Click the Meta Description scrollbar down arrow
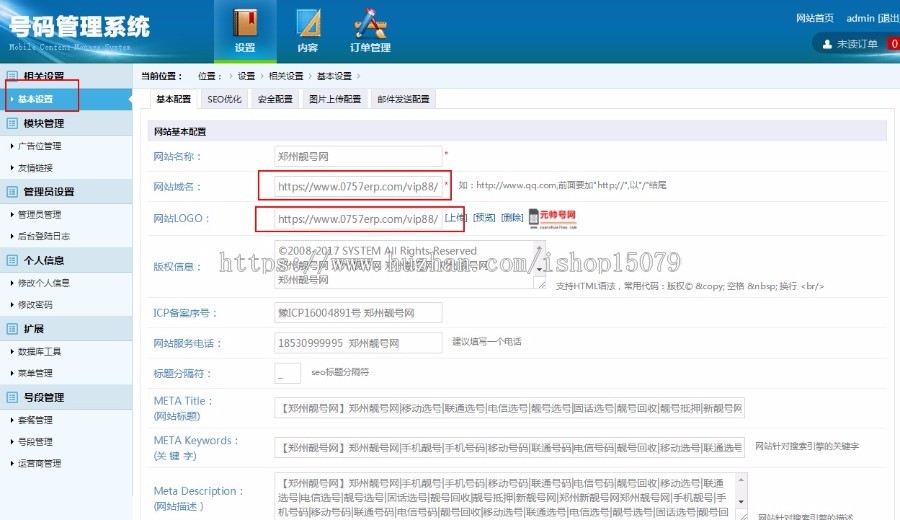Viewport: 900px width, 520px height. [741, 501]
